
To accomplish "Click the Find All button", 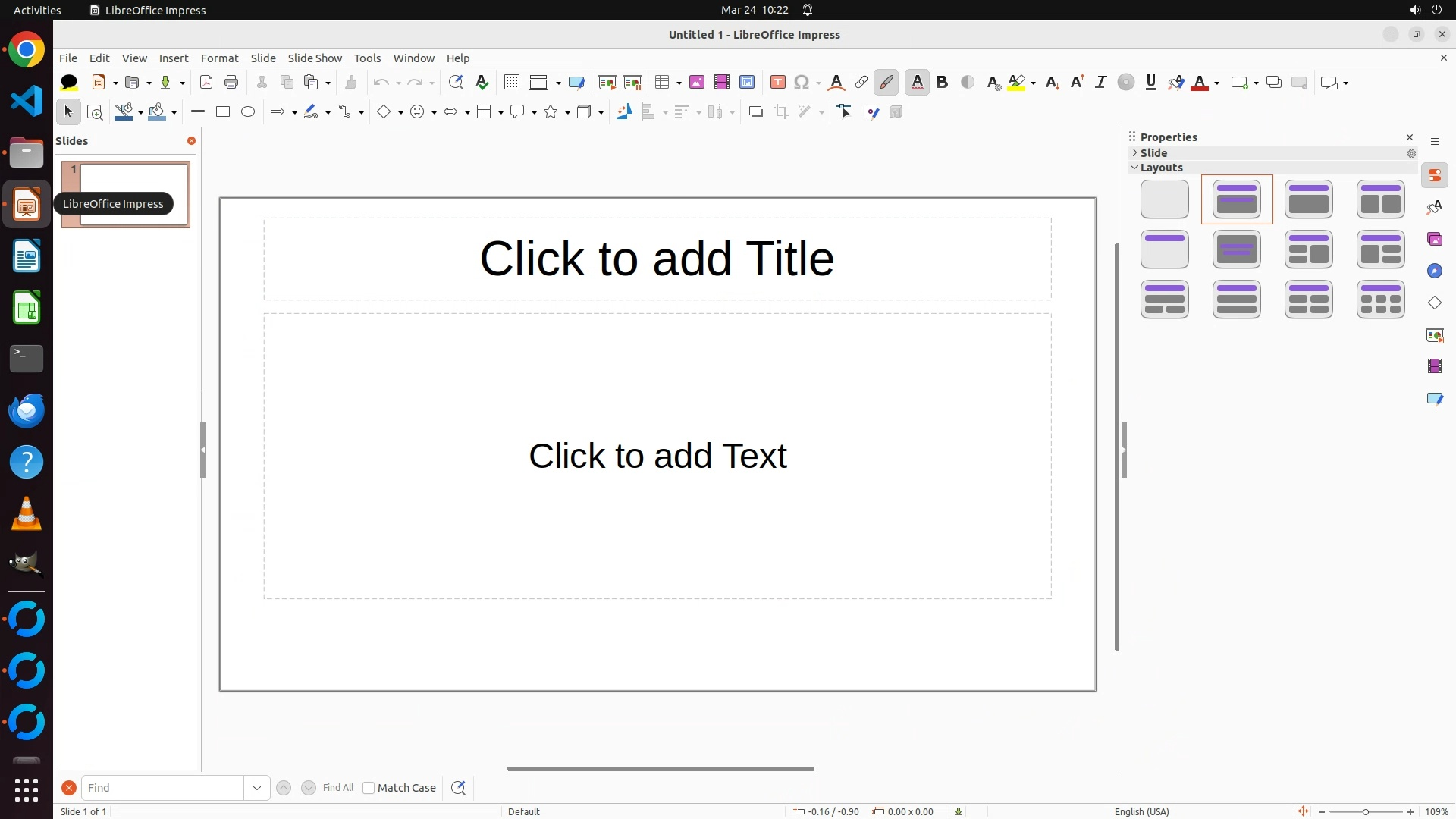I will [x=338, y=788].
